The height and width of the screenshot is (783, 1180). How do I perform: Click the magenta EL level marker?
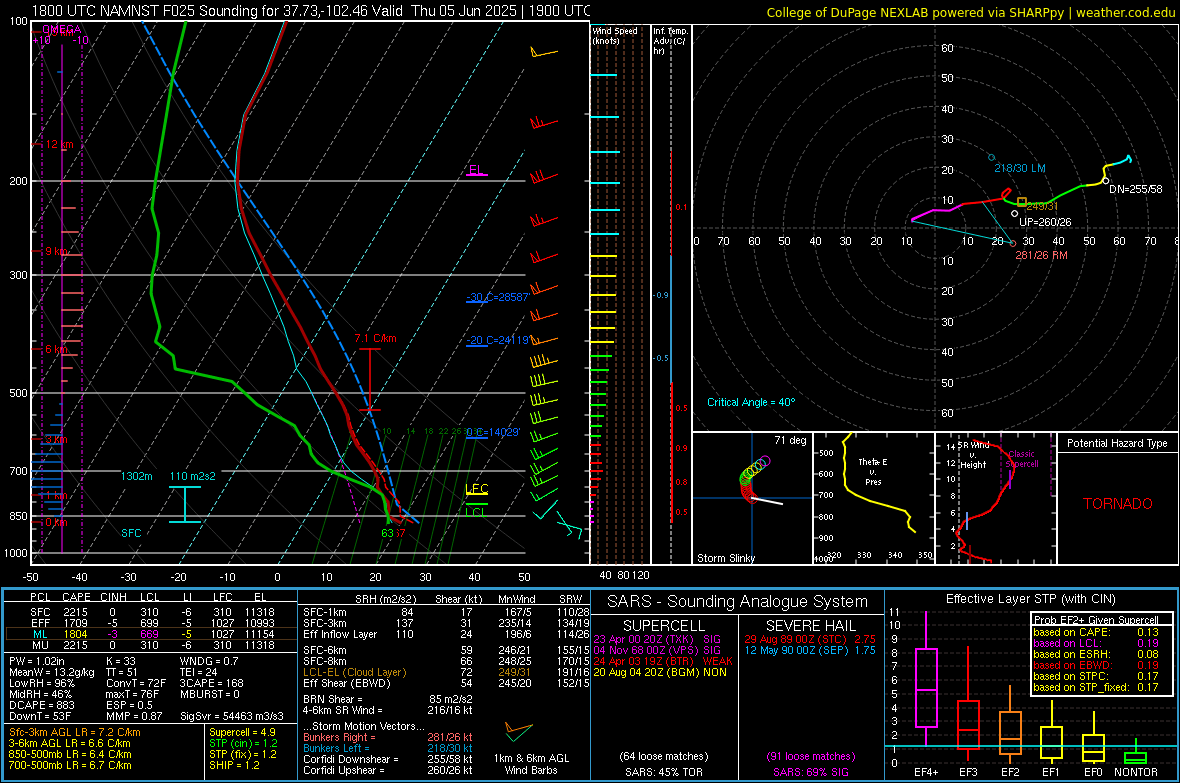[476, 170]
